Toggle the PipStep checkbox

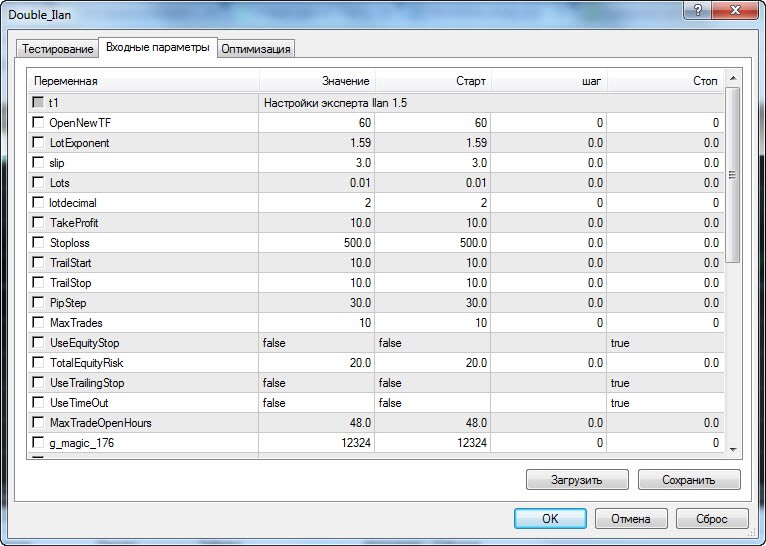click(38, 303)
